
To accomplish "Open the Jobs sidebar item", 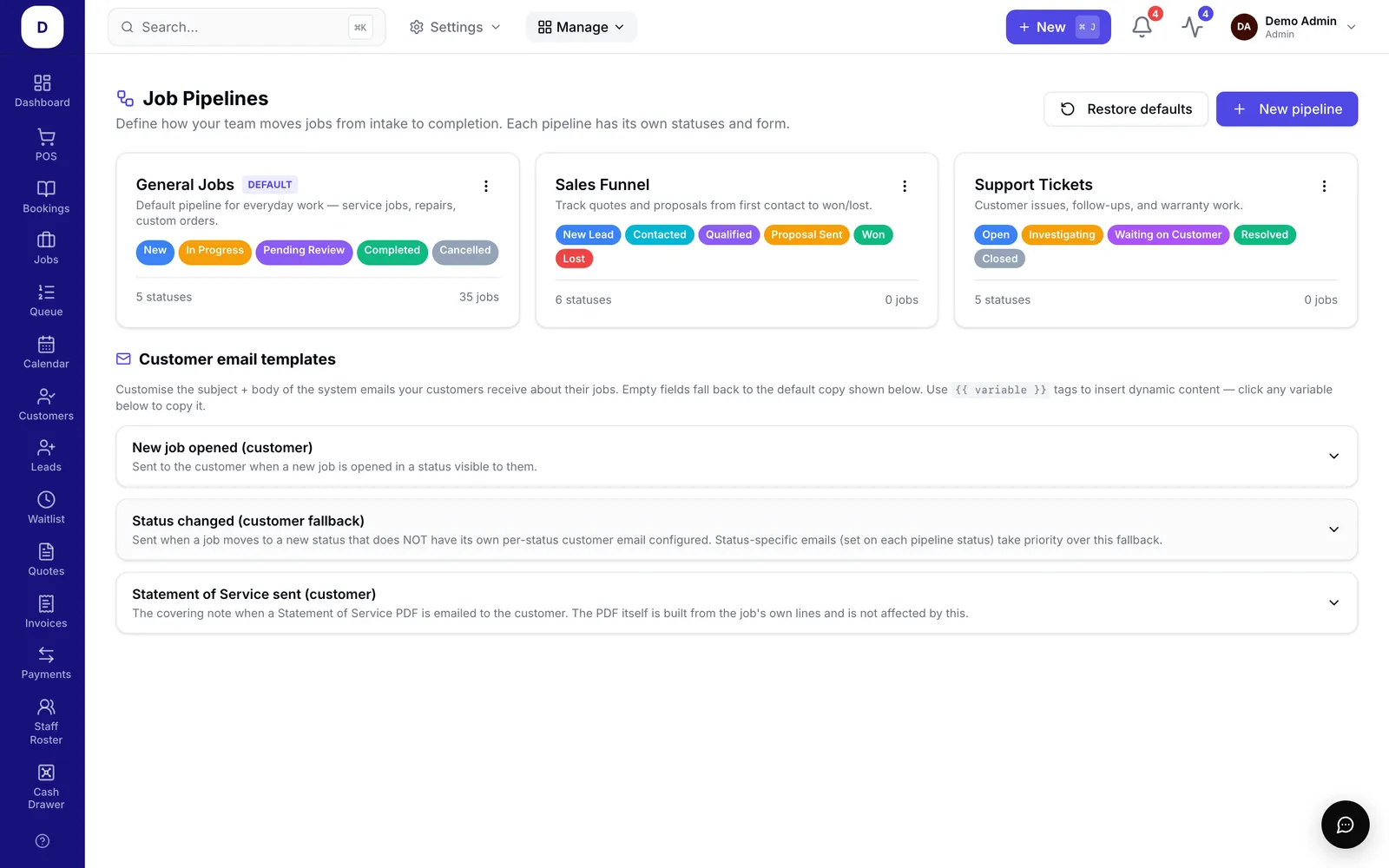I will pyautogui.click(x=46, y=248).
